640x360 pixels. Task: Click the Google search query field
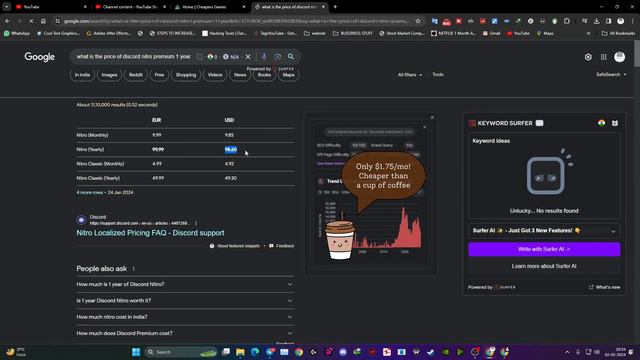coord(133,57)
